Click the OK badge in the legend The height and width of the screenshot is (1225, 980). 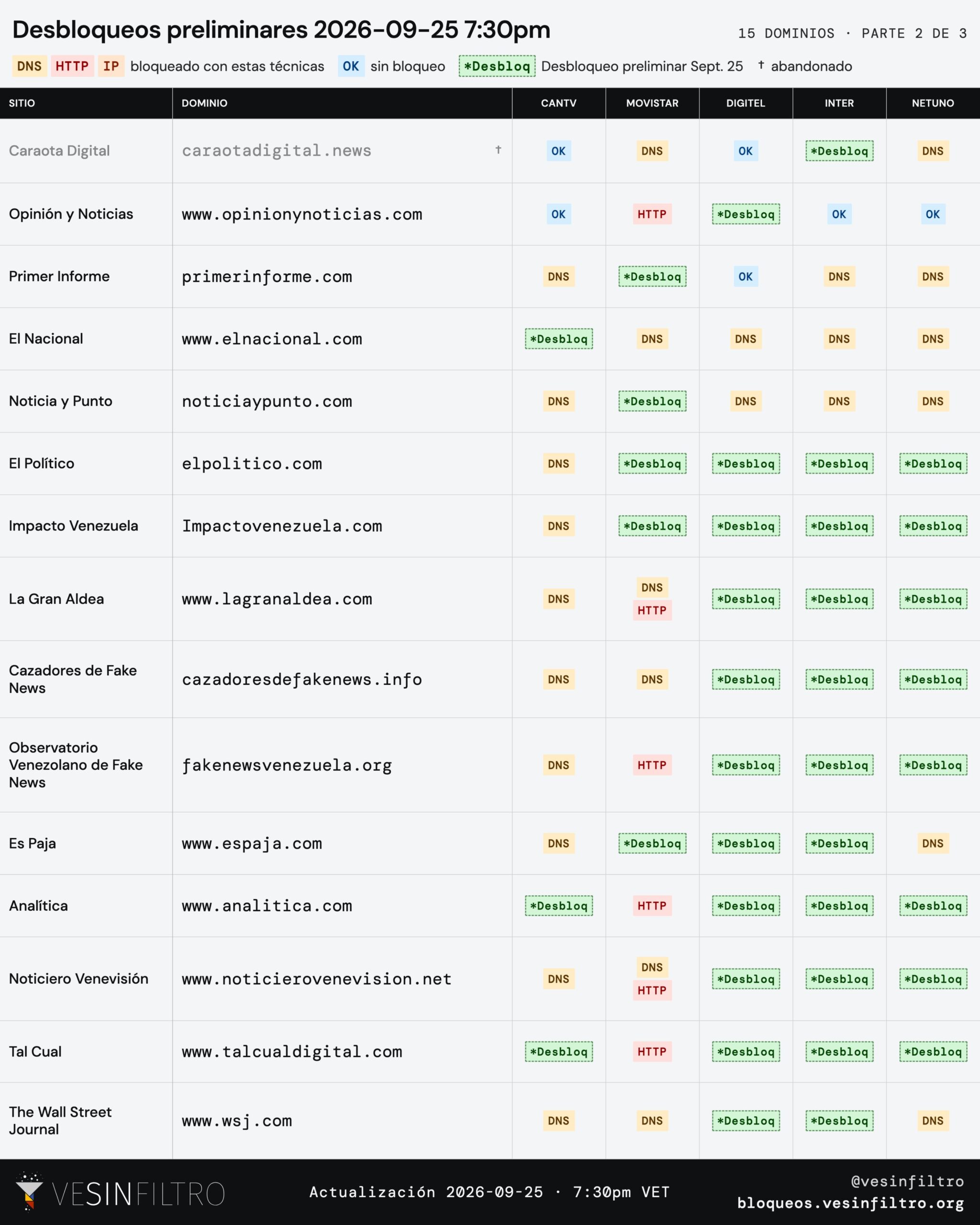click(351, 66)
